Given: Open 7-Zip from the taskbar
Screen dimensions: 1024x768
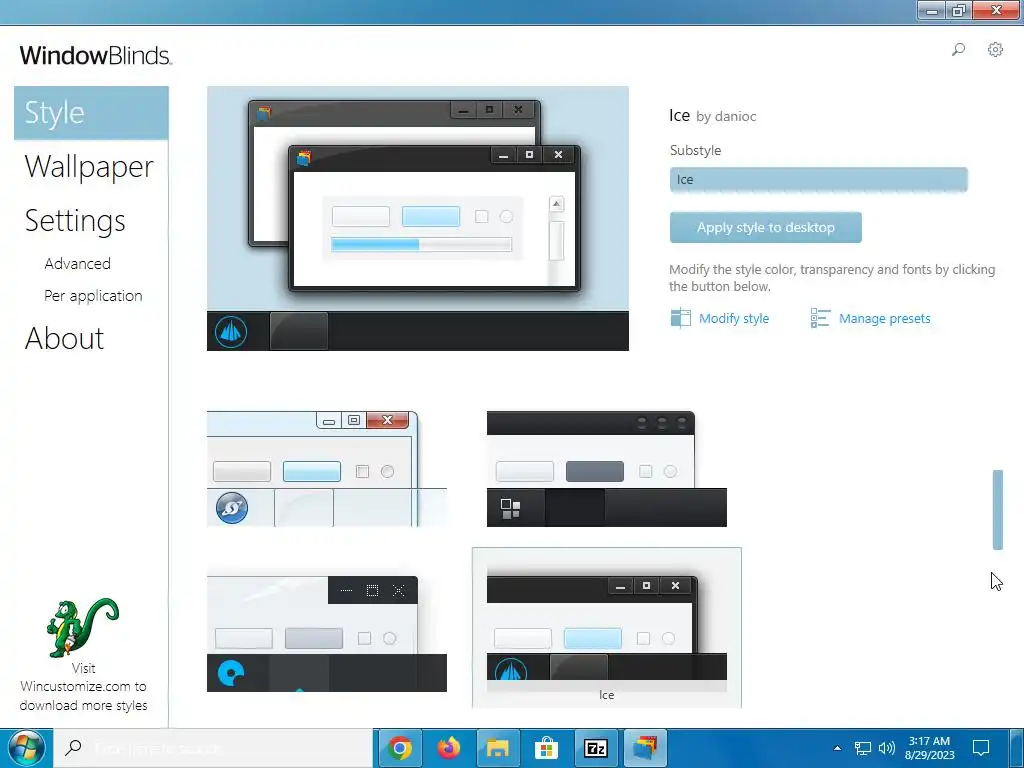Looking at the screenshot, I should pyautogui.click(x=596, y=748).
